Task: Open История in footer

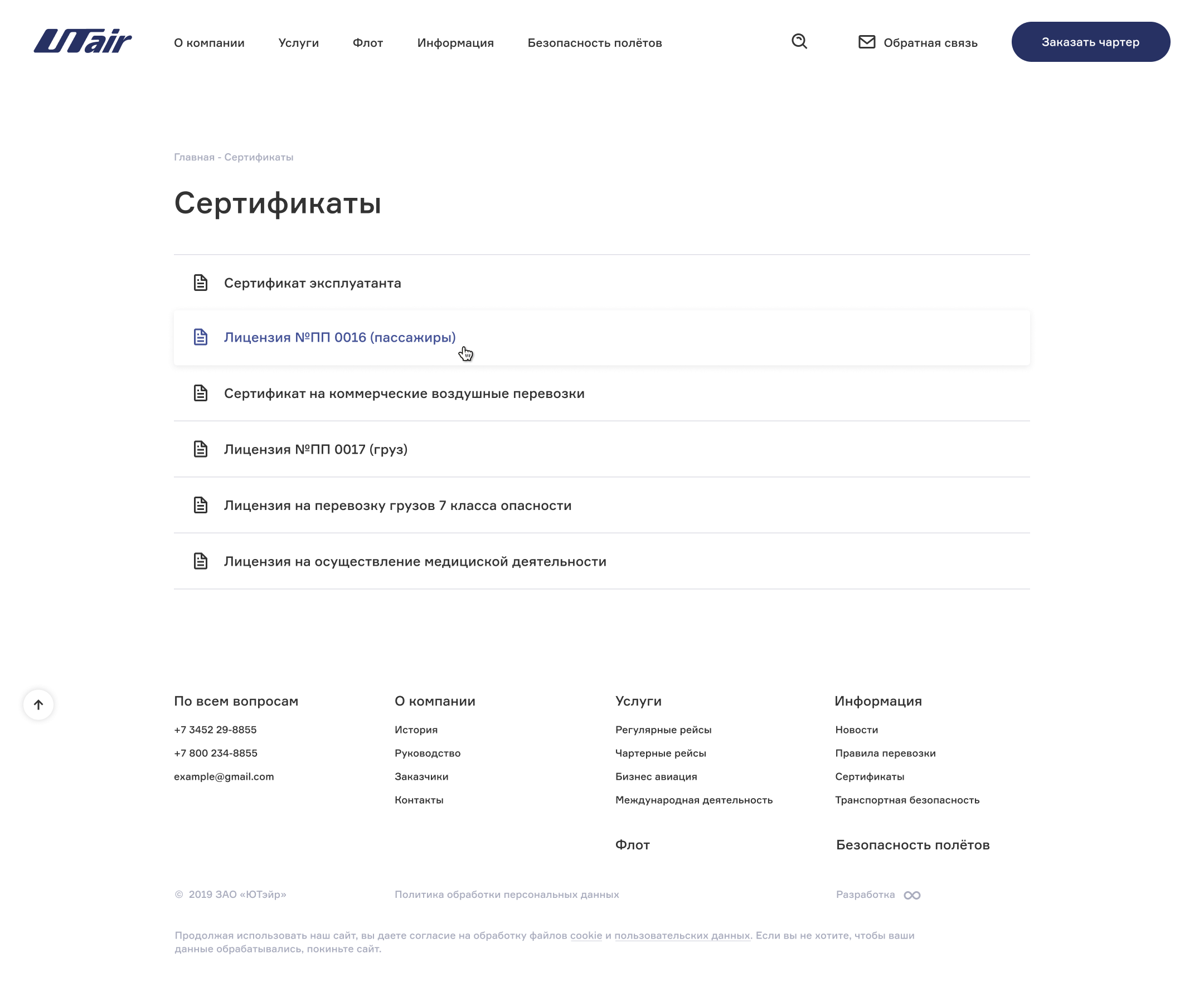Action: [x=416, y=730]
